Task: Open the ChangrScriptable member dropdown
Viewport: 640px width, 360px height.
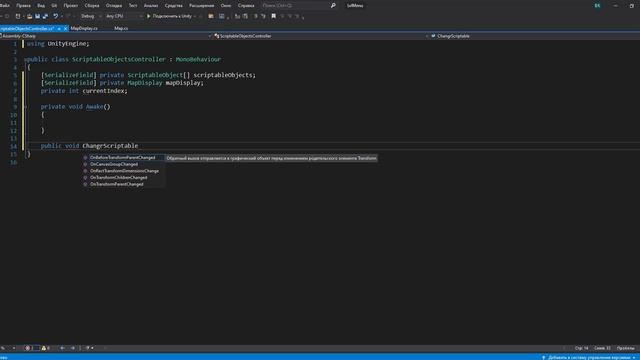Action: click(x=535, y=36)
